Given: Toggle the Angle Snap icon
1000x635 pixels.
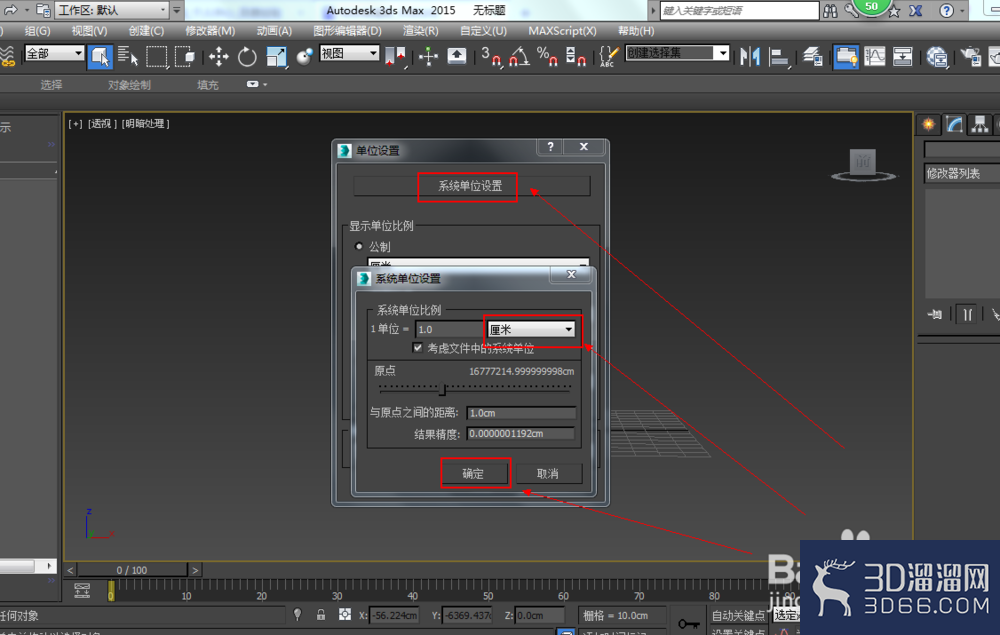Looking at the screenshot, I should click(519, 57).
